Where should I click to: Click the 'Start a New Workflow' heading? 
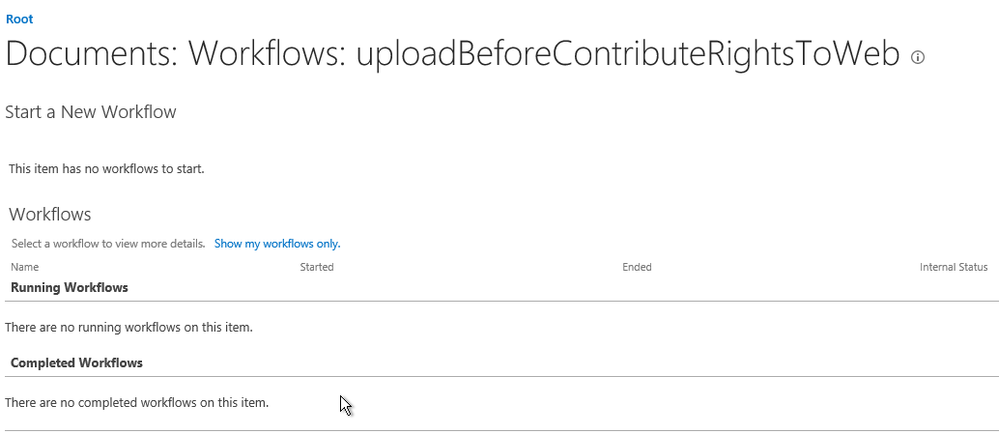point(91,112)
